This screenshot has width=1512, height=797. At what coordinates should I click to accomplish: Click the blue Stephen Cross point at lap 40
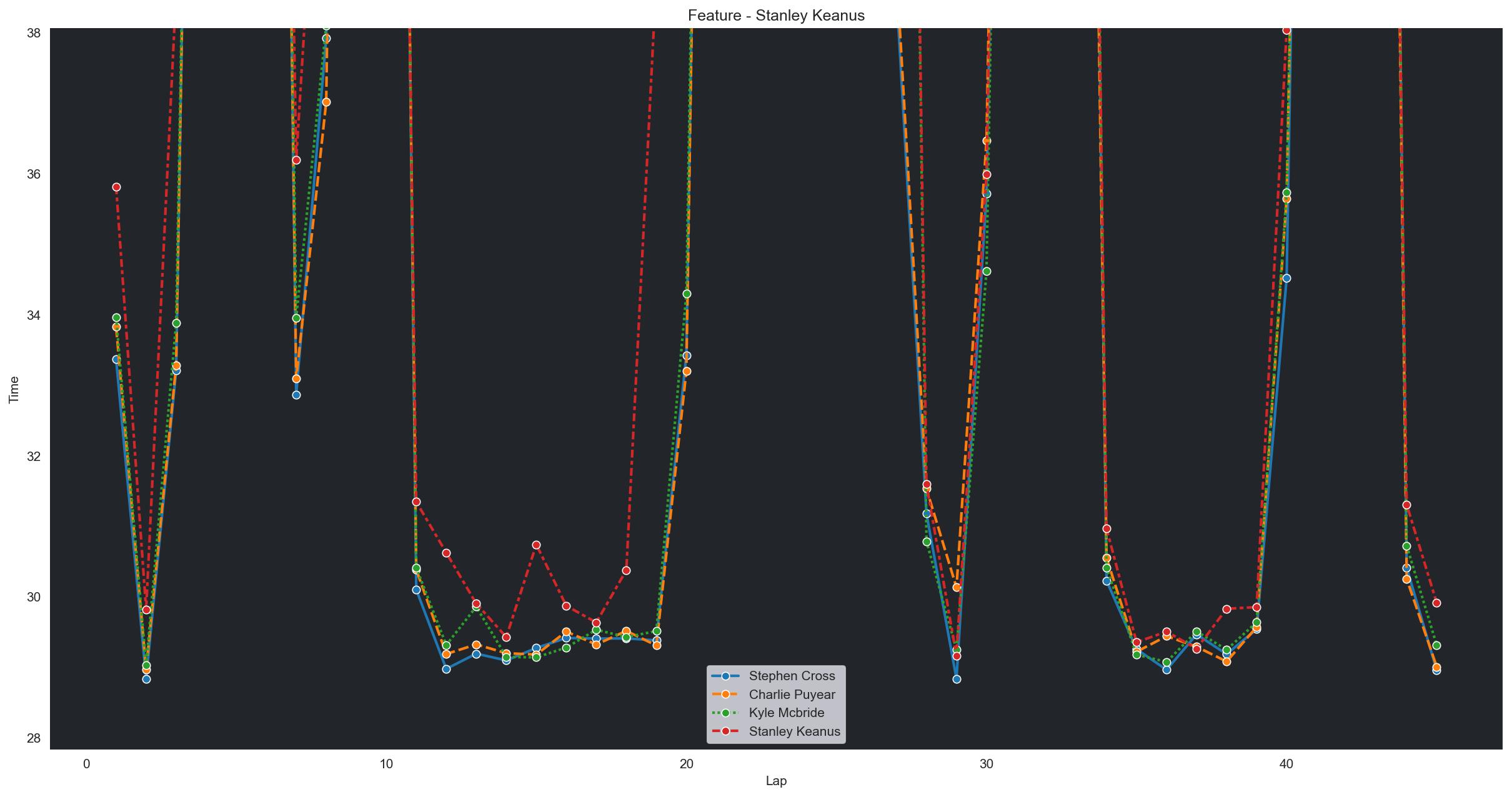(1286, 278)
